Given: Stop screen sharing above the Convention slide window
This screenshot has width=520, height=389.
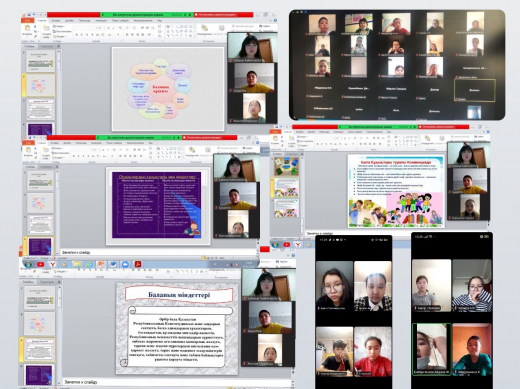Looking at the screenshot, I should 436,127.
